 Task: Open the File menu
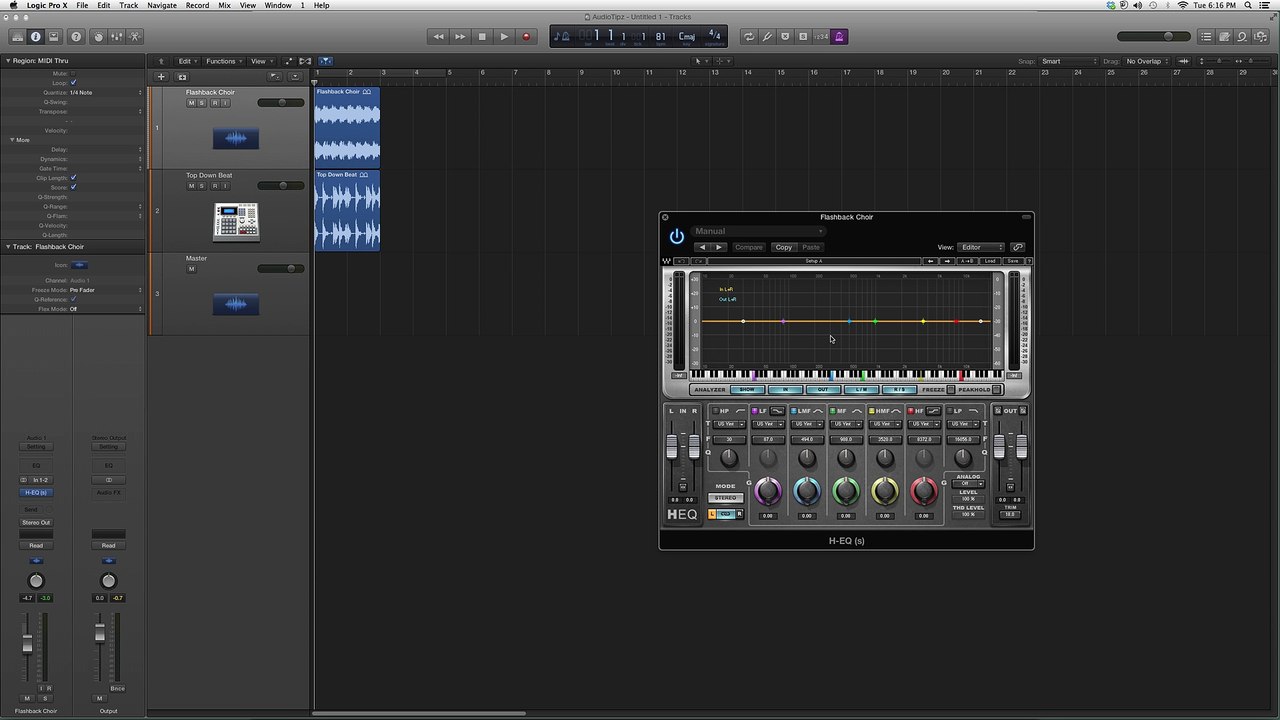[x=82, y=5]
